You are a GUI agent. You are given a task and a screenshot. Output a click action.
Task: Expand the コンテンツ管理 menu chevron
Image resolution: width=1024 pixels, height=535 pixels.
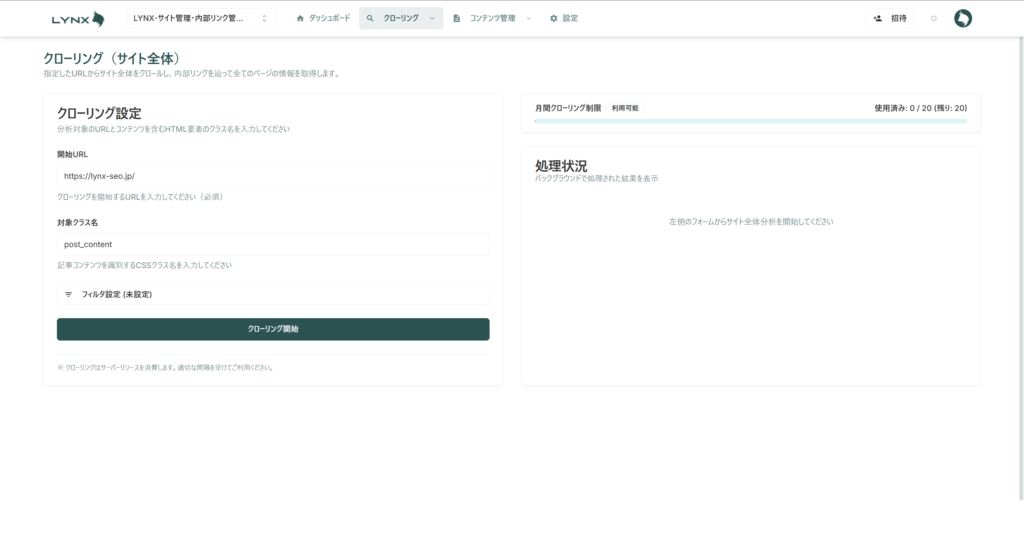[x=528, y=18]
